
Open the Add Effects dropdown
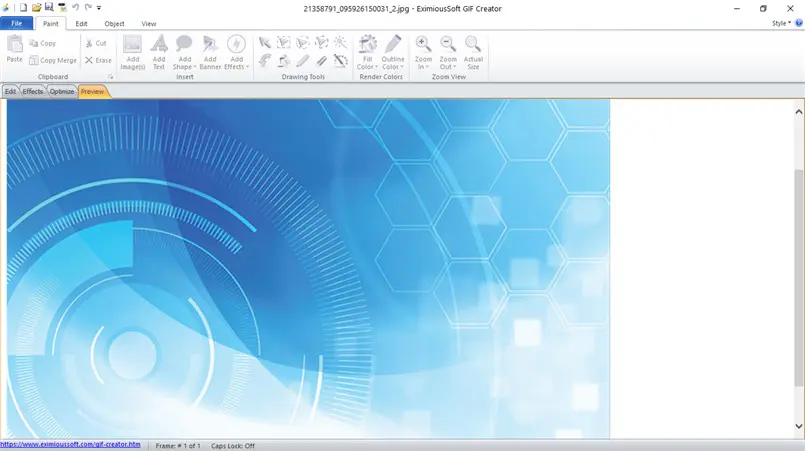[237, 52]
